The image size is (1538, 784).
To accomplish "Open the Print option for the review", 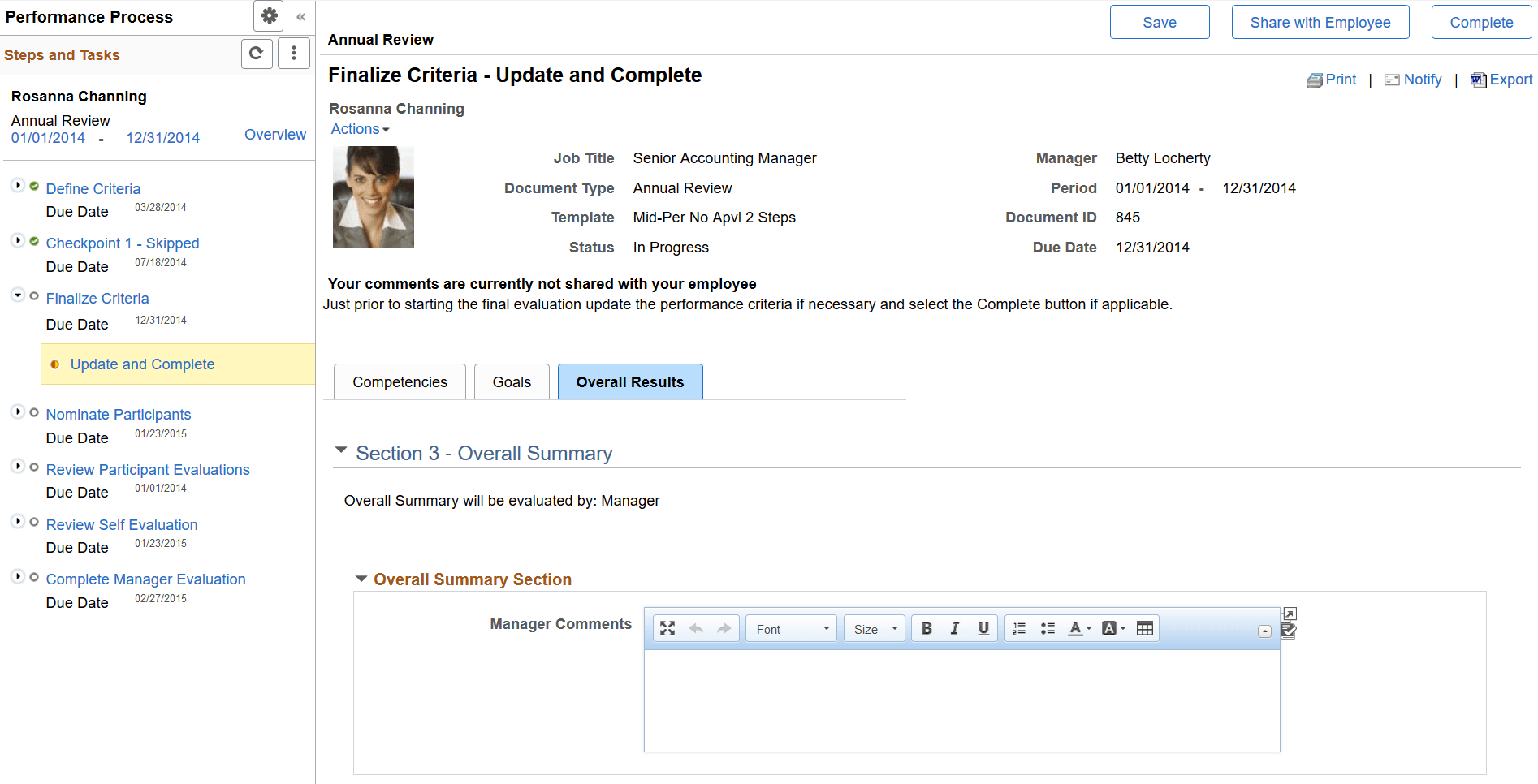I will [1333, 79].
